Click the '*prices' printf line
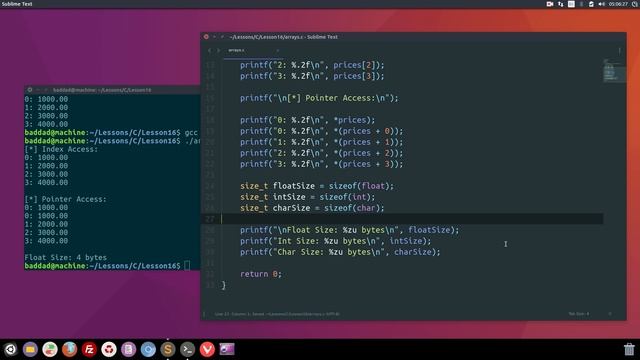This screenshot has width=640, height=360. point(307,120)
